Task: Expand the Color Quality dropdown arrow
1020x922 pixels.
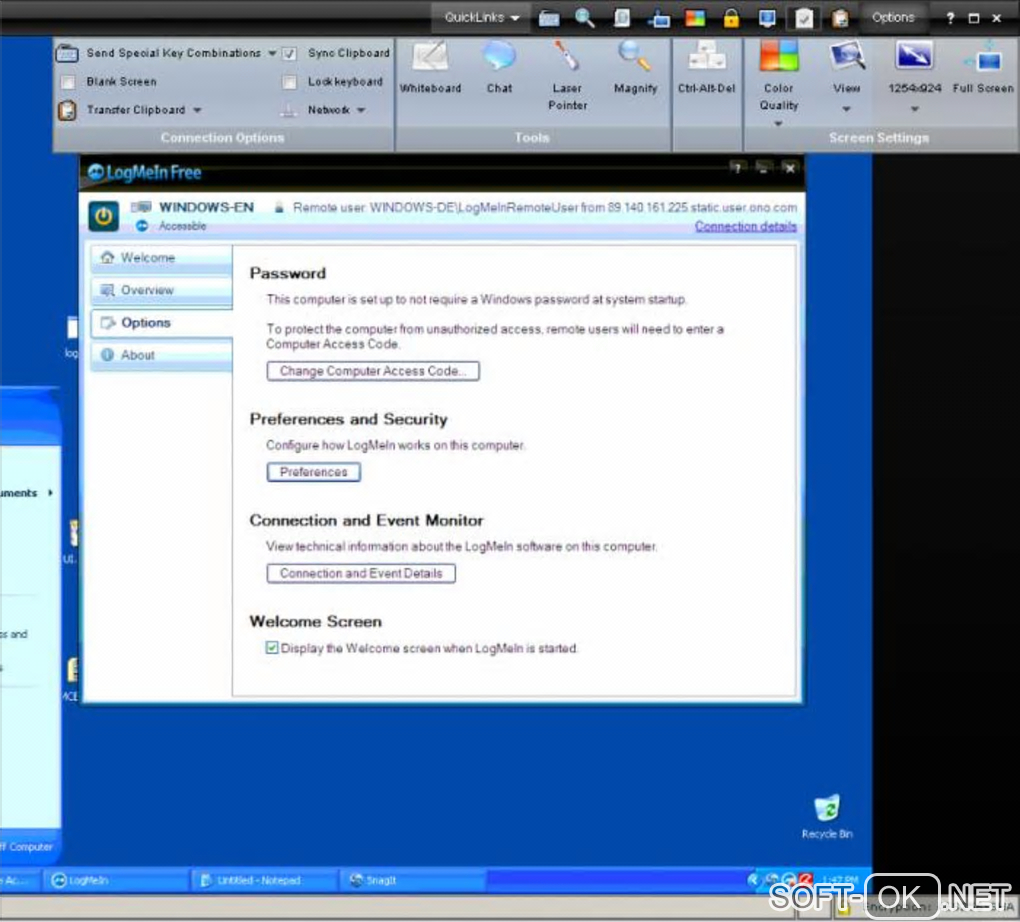Action: coord(778,124)
